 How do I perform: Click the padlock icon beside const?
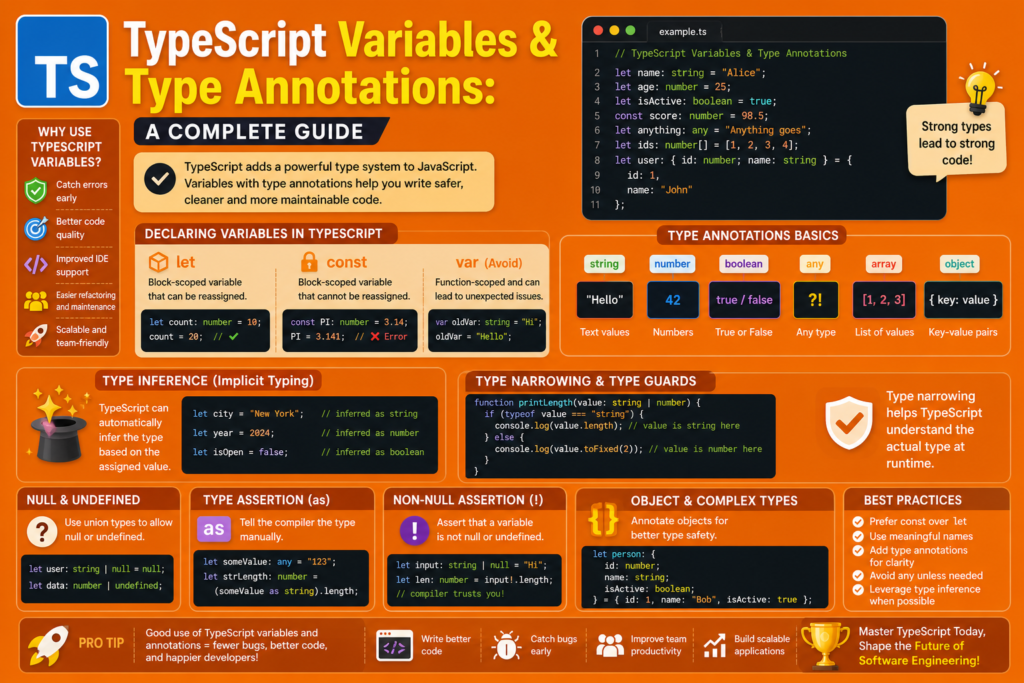(x=309, y=262)
